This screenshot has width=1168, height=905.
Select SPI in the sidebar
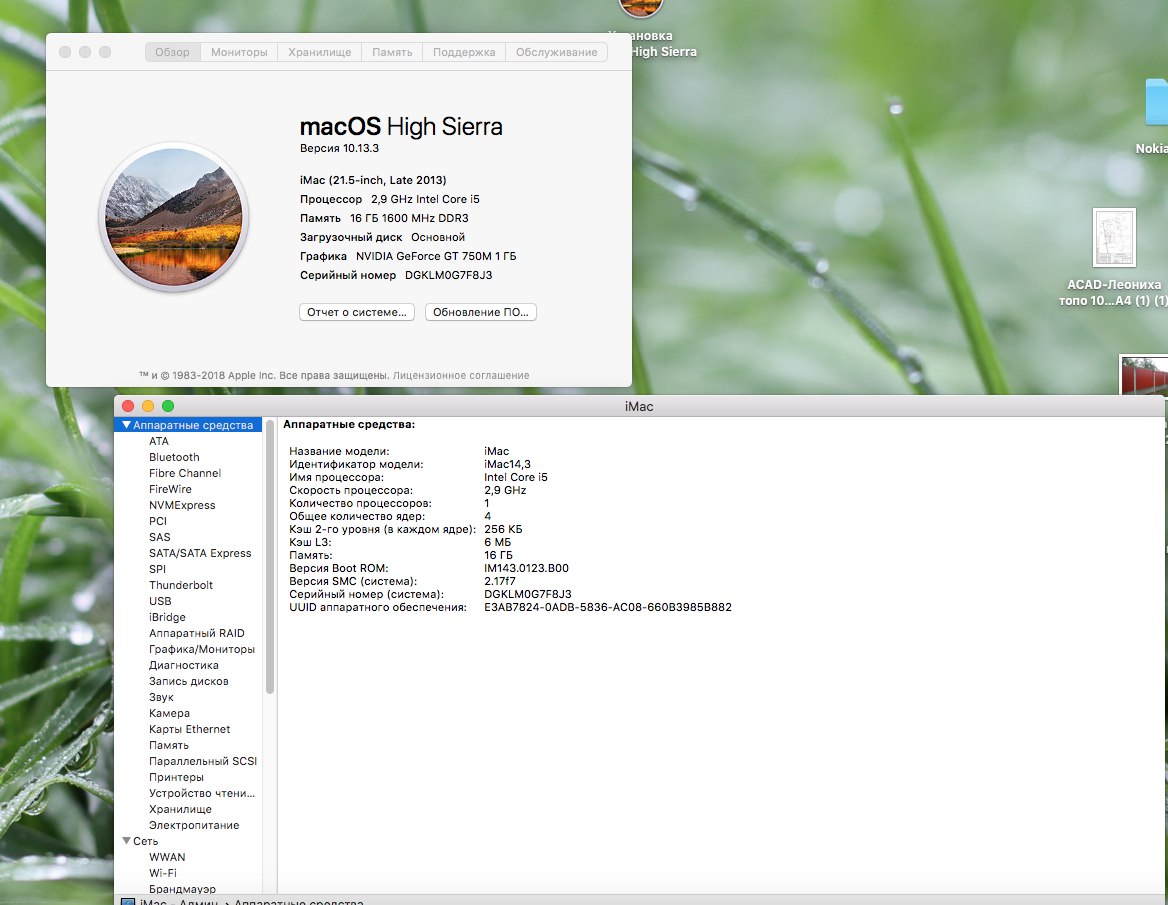pyautogui.click(x=157, y=569)
